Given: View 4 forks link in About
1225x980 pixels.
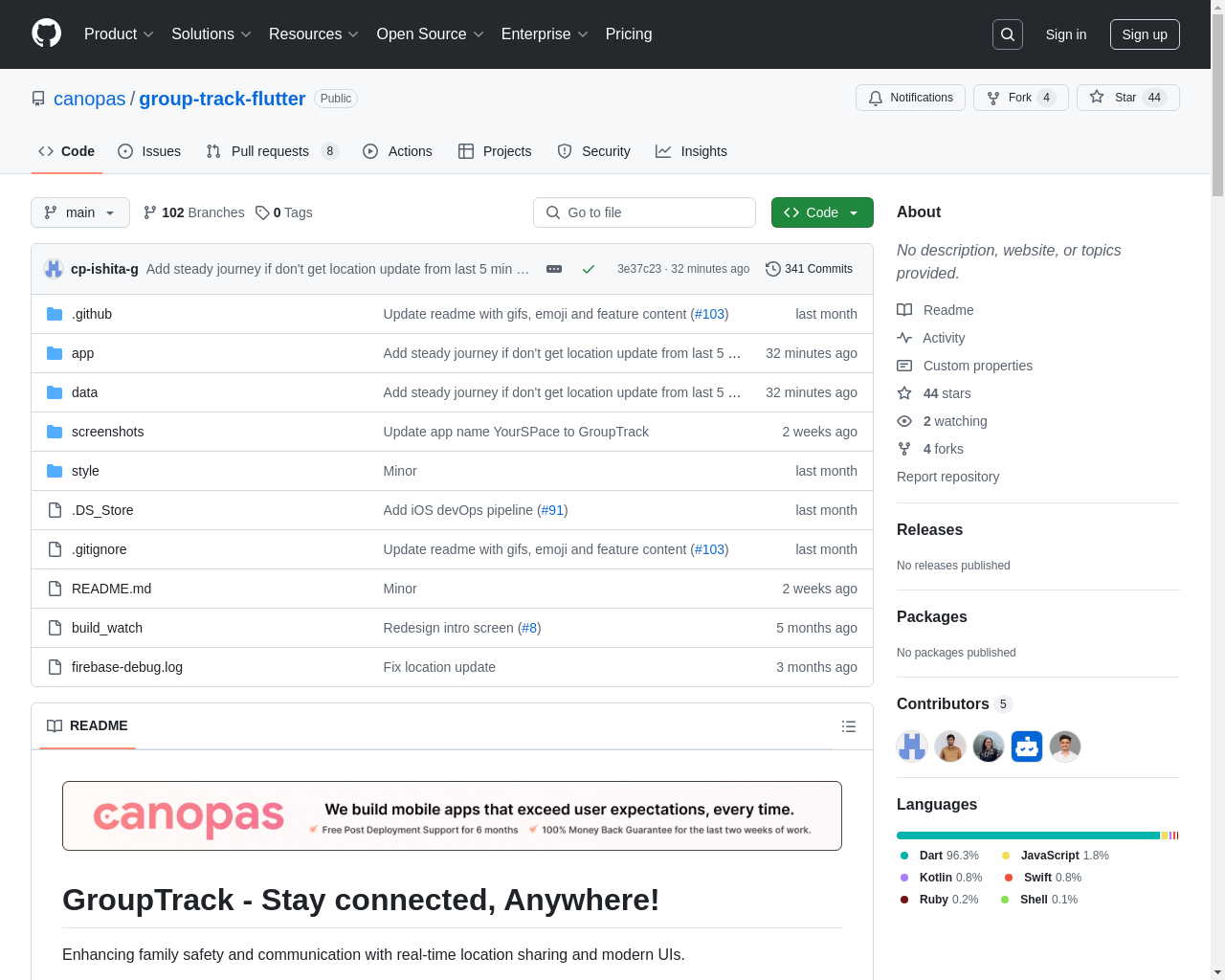Looking at the screenshot, I should (x=930, y=449).
